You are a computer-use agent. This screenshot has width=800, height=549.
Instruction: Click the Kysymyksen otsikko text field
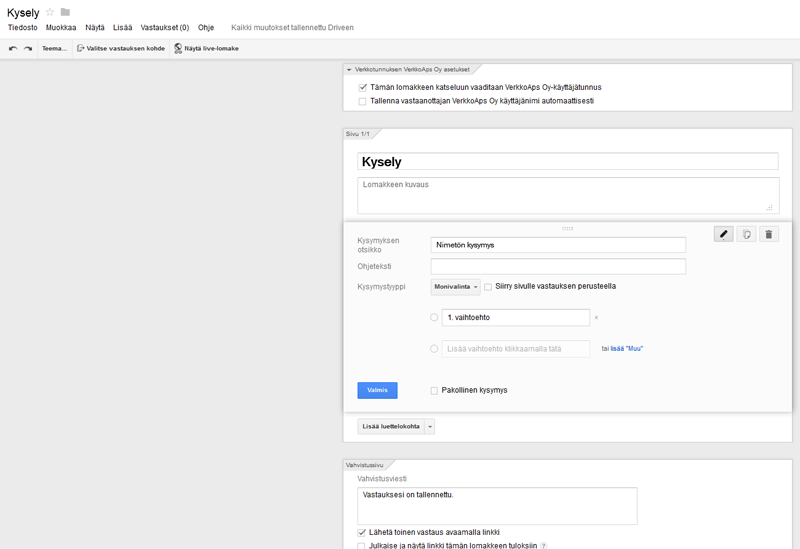(558, 245)
